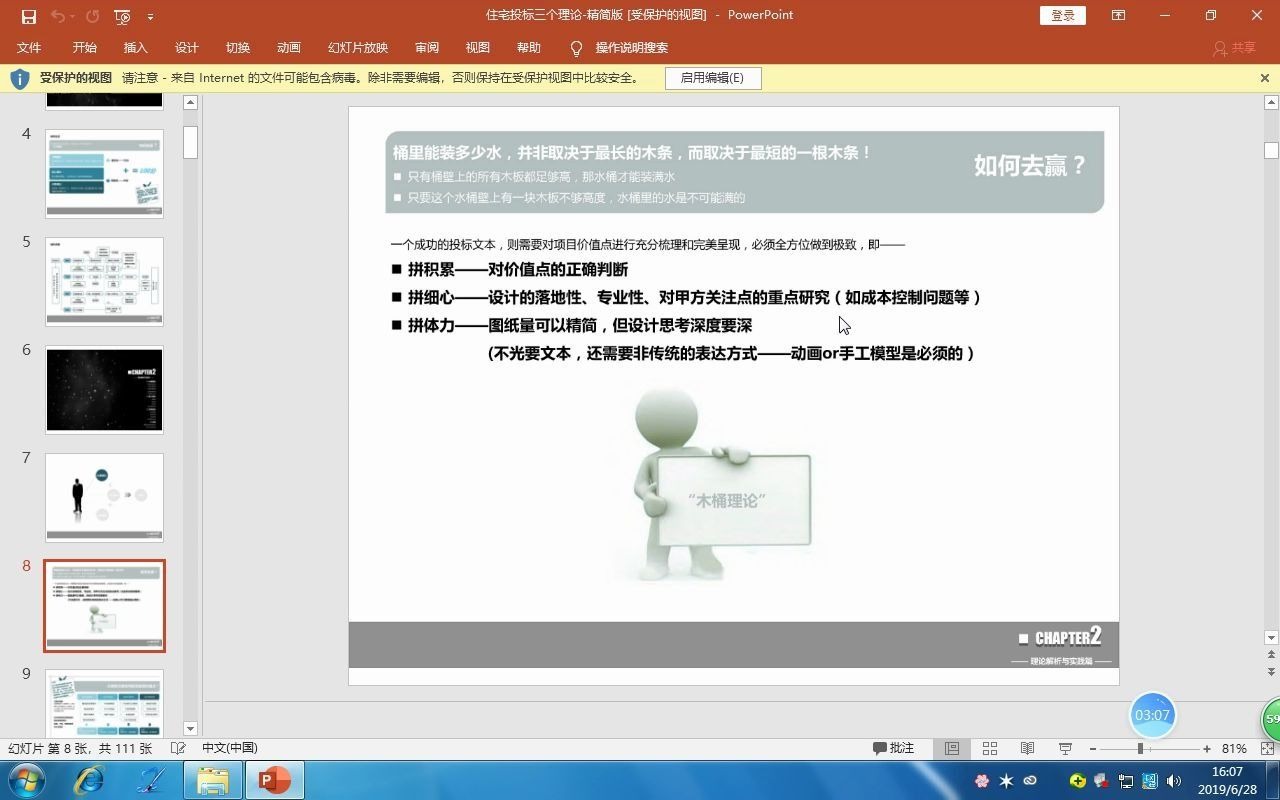Switch to Slide Sorter view in status bar

tap(988, 748)
